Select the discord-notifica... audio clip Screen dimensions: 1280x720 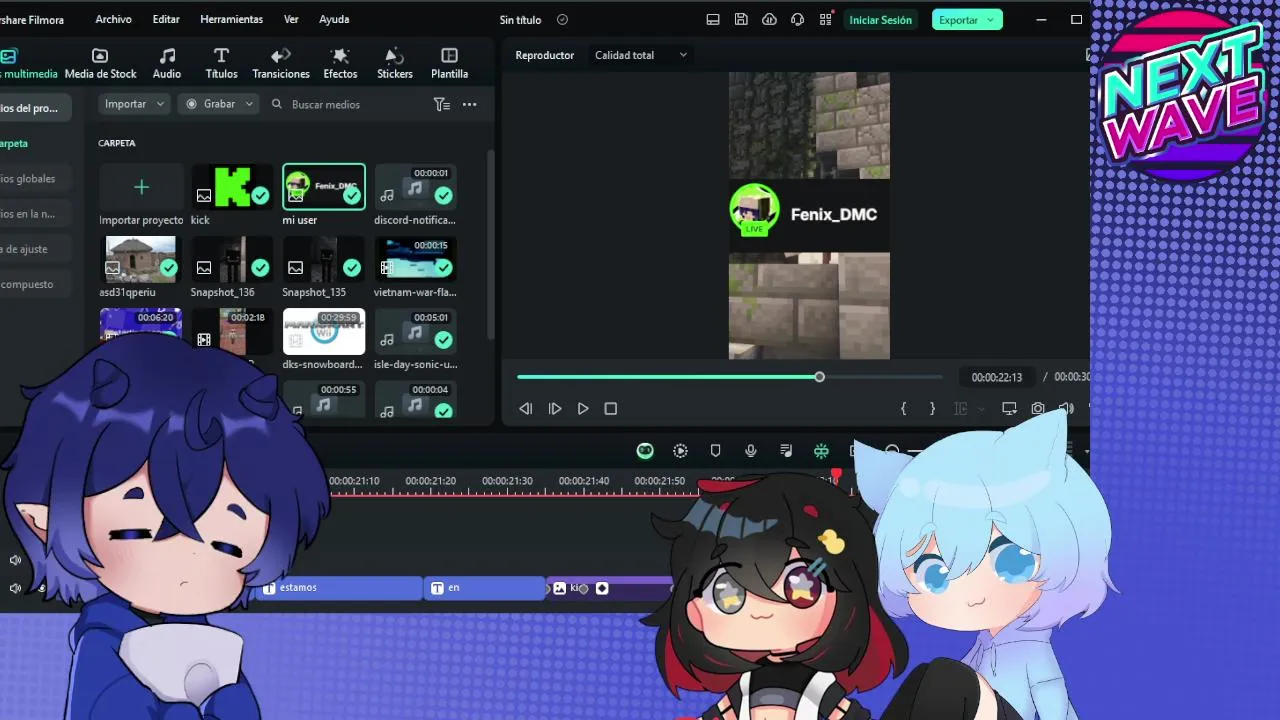click(x=416, y=187)
